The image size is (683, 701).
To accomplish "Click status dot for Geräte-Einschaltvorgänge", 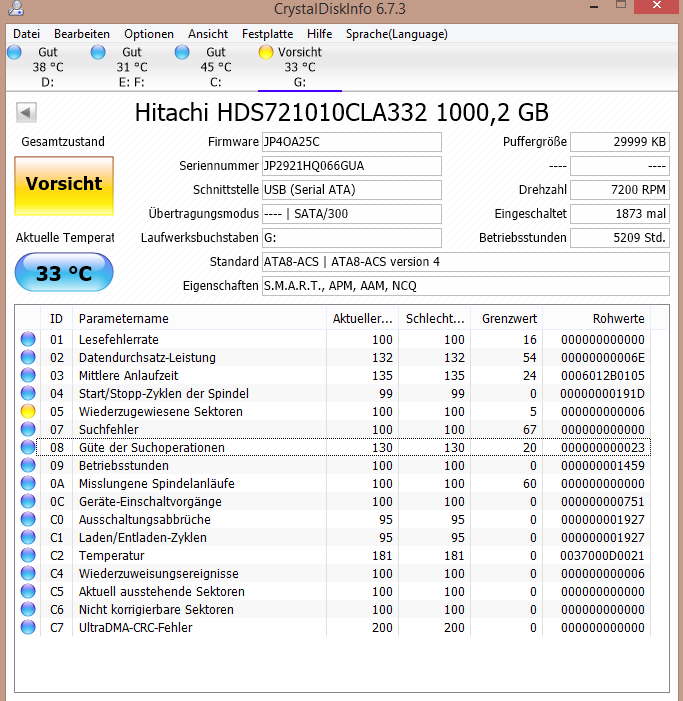I will pos(28,501).
